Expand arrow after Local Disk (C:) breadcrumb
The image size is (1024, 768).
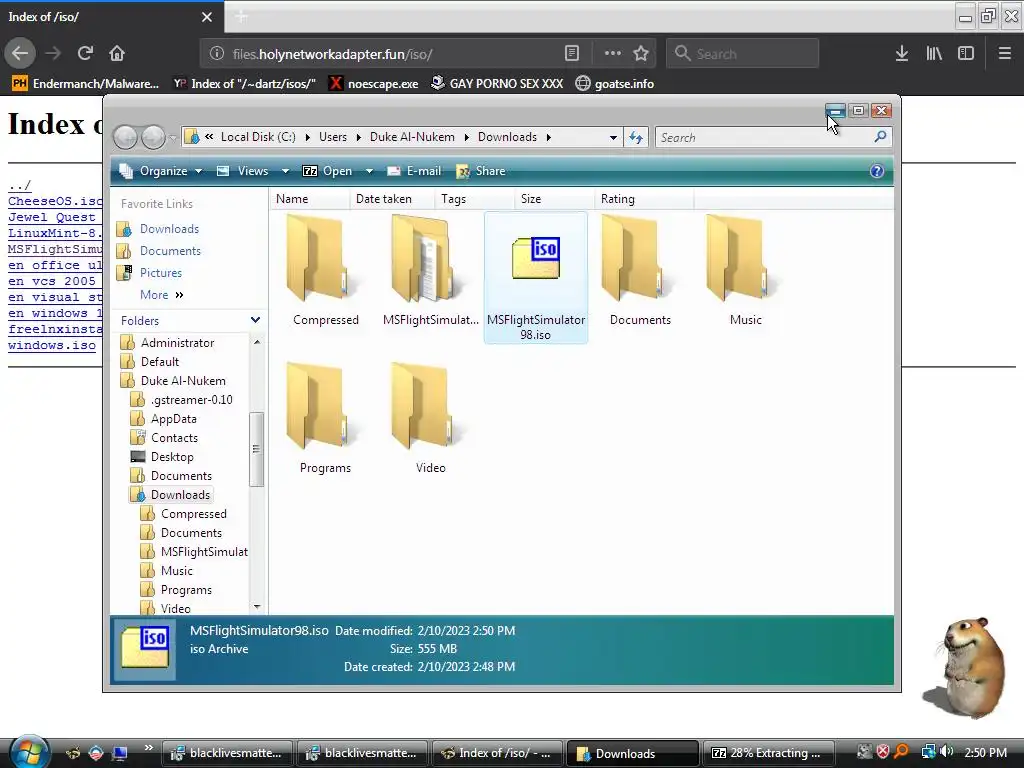click(308, 137)
